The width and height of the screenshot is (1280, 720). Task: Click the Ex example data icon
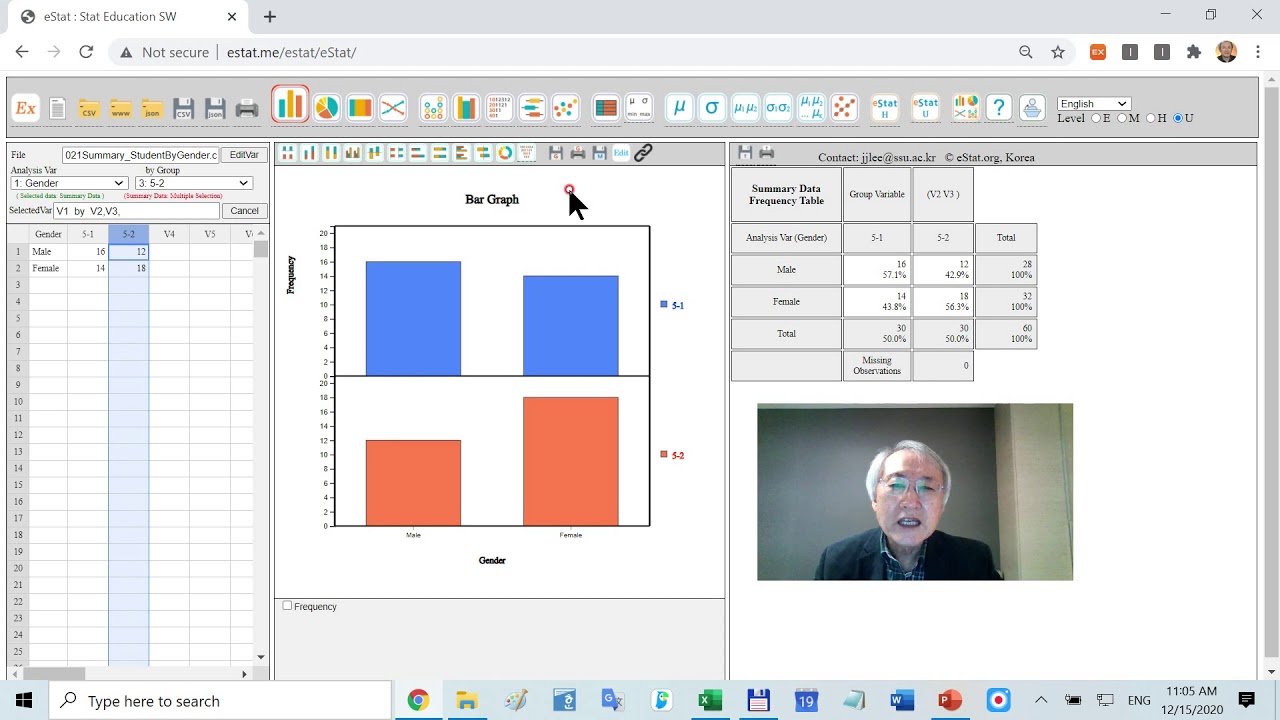(25, 108)
